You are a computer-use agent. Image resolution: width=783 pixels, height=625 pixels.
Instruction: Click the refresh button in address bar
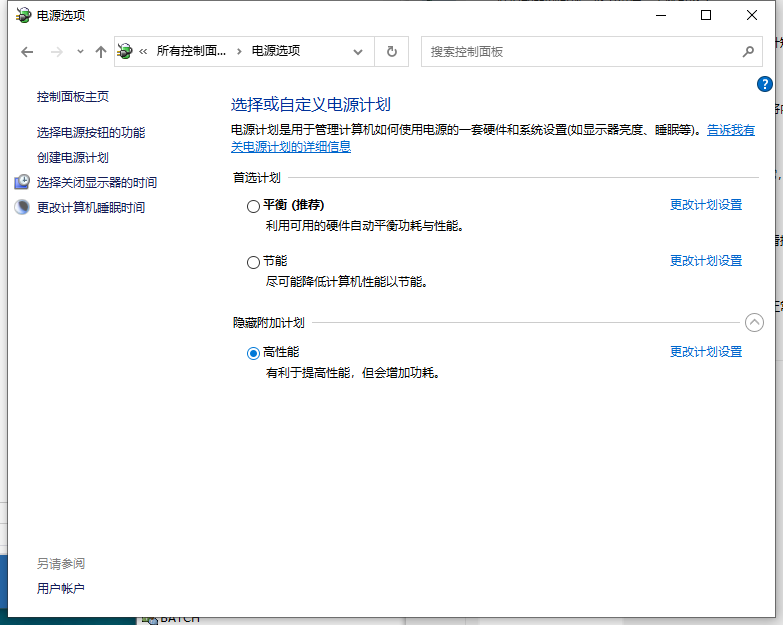(391, 51)
